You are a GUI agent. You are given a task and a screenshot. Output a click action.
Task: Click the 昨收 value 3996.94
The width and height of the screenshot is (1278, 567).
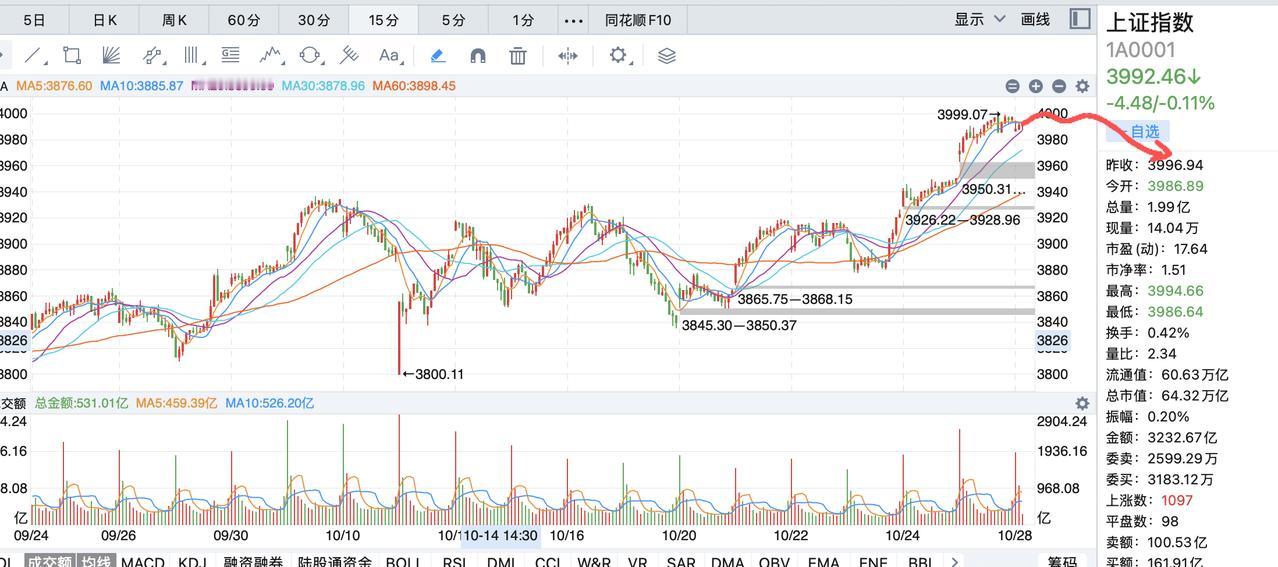(x=1175, y=165)
